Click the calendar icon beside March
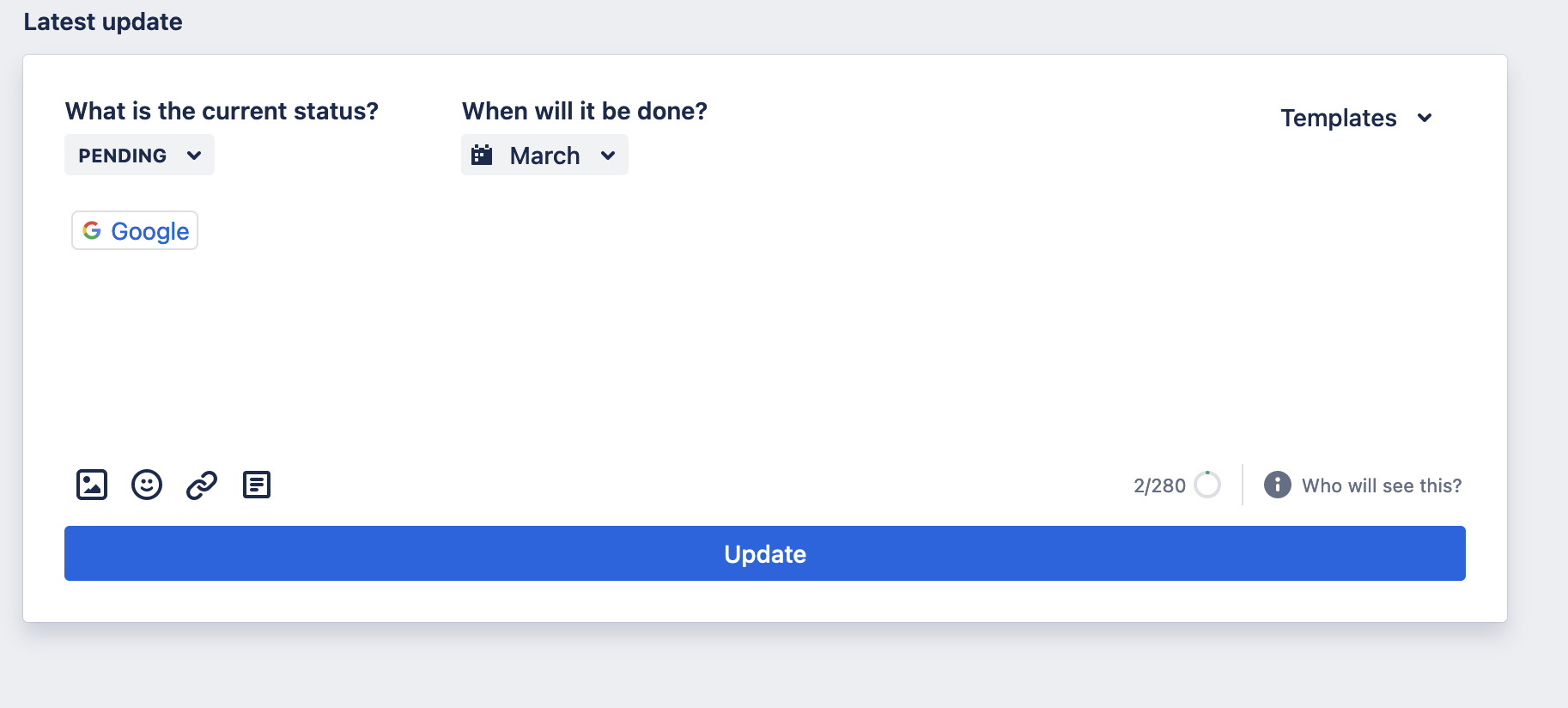1568x708 pixels. pyautogui.click(x=483, y=155)
